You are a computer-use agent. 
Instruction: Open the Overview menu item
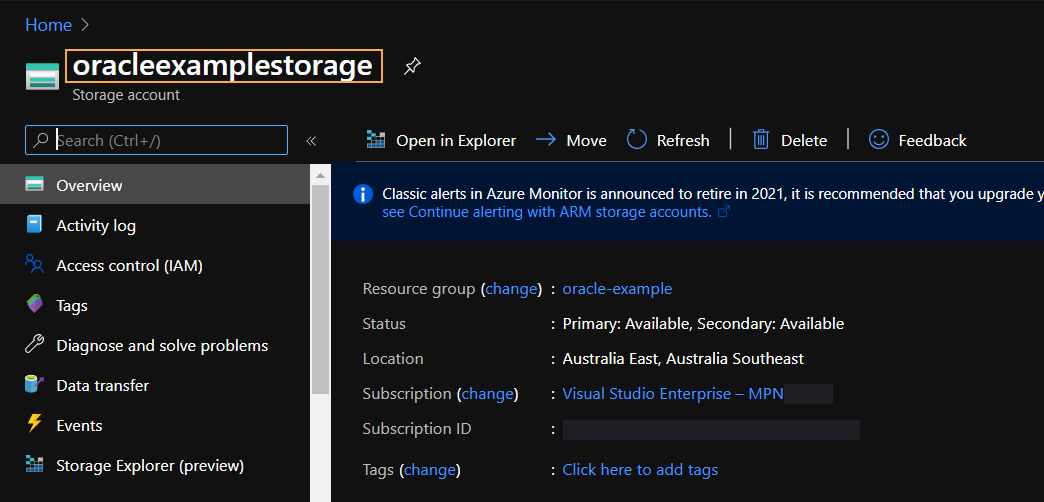[154, 184]
